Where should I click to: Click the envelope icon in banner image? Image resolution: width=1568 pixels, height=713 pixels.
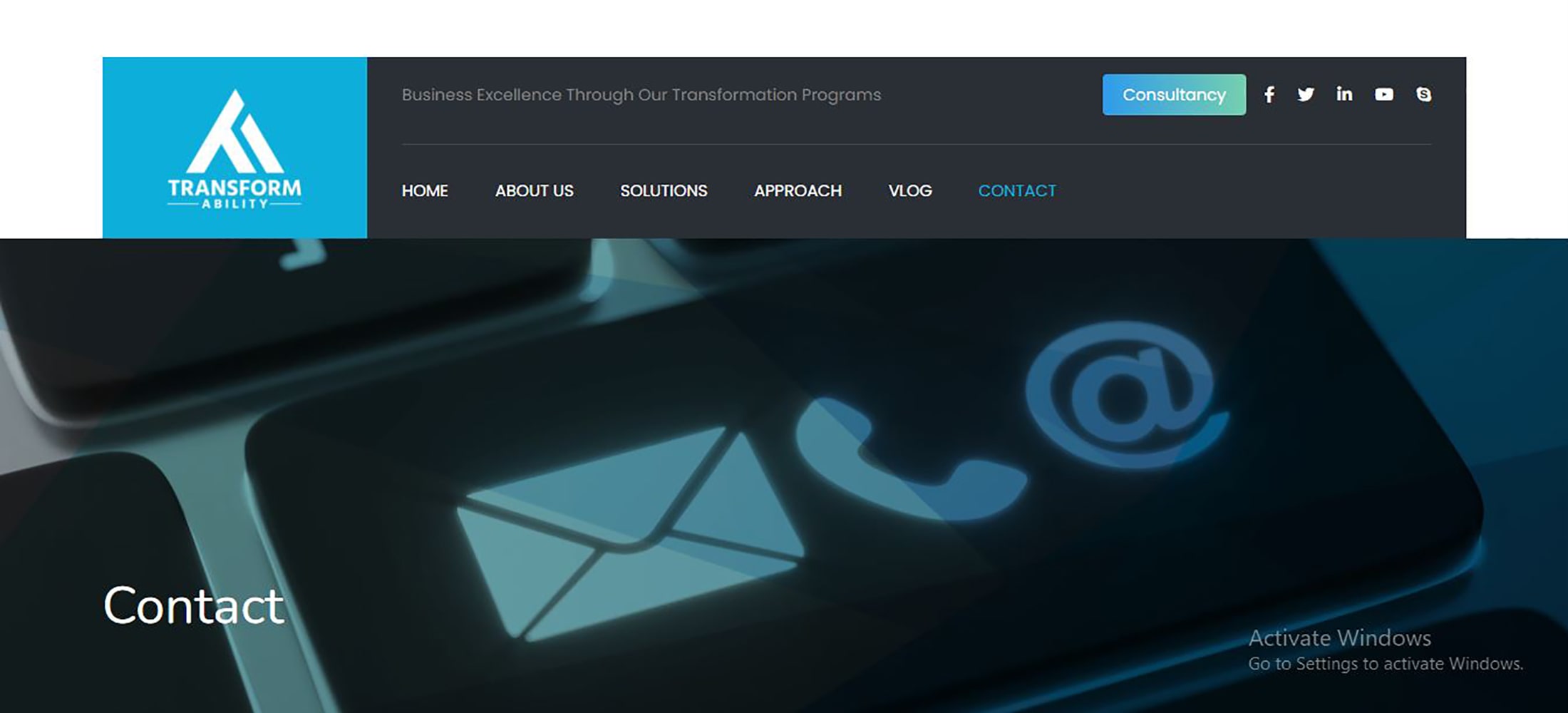(629, 533)
